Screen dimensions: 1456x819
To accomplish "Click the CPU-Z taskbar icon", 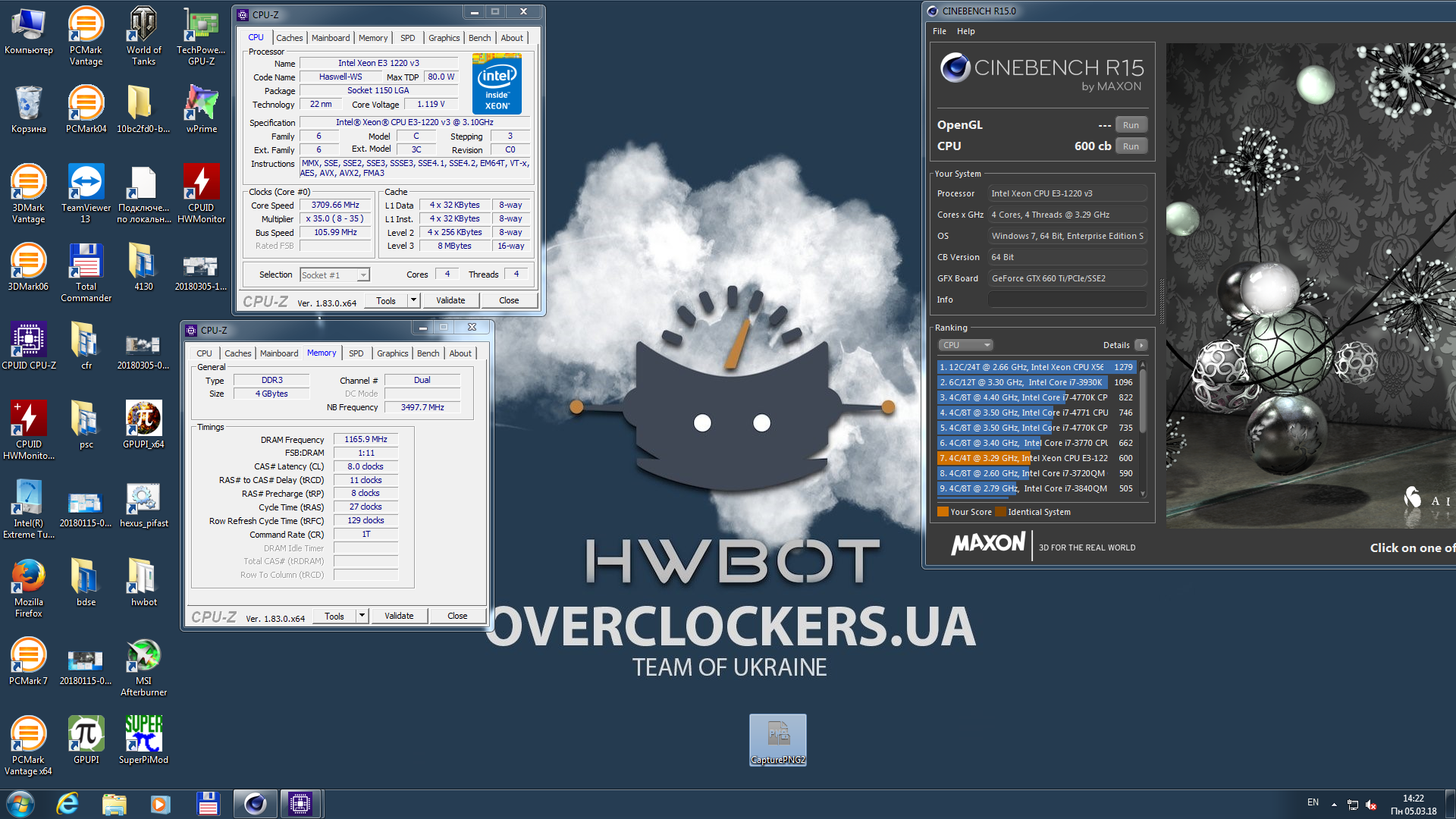I will point(301,804).
